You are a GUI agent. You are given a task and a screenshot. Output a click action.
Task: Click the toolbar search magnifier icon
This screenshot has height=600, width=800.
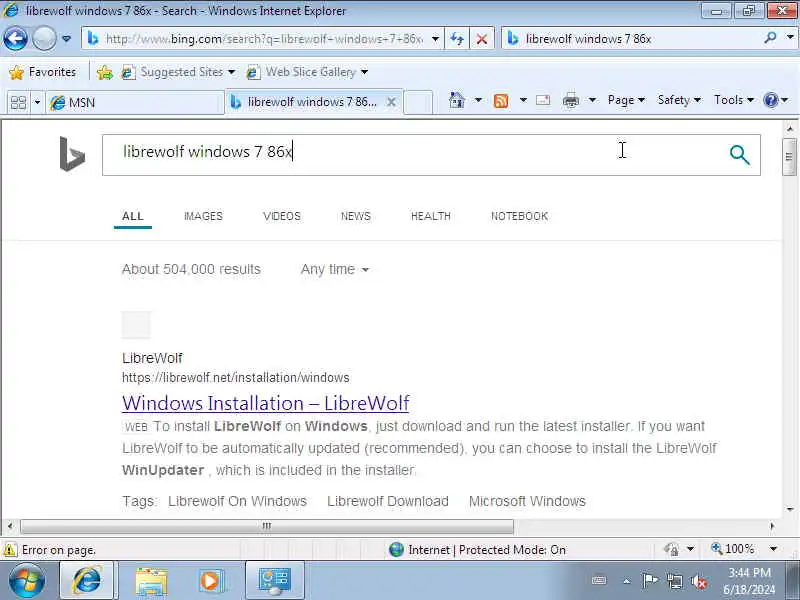coord(770,38)
